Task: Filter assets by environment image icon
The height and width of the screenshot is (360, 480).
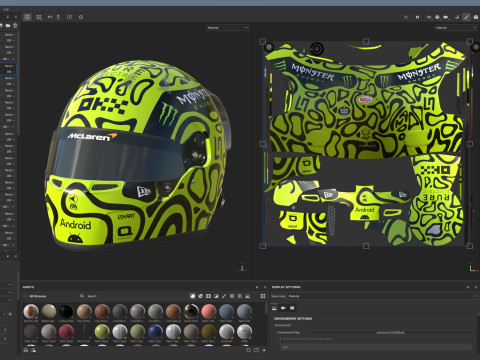Action: [248, 296]
